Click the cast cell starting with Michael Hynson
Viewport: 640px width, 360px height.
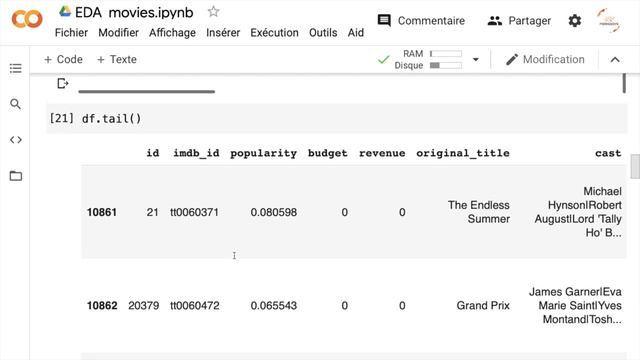578,212
